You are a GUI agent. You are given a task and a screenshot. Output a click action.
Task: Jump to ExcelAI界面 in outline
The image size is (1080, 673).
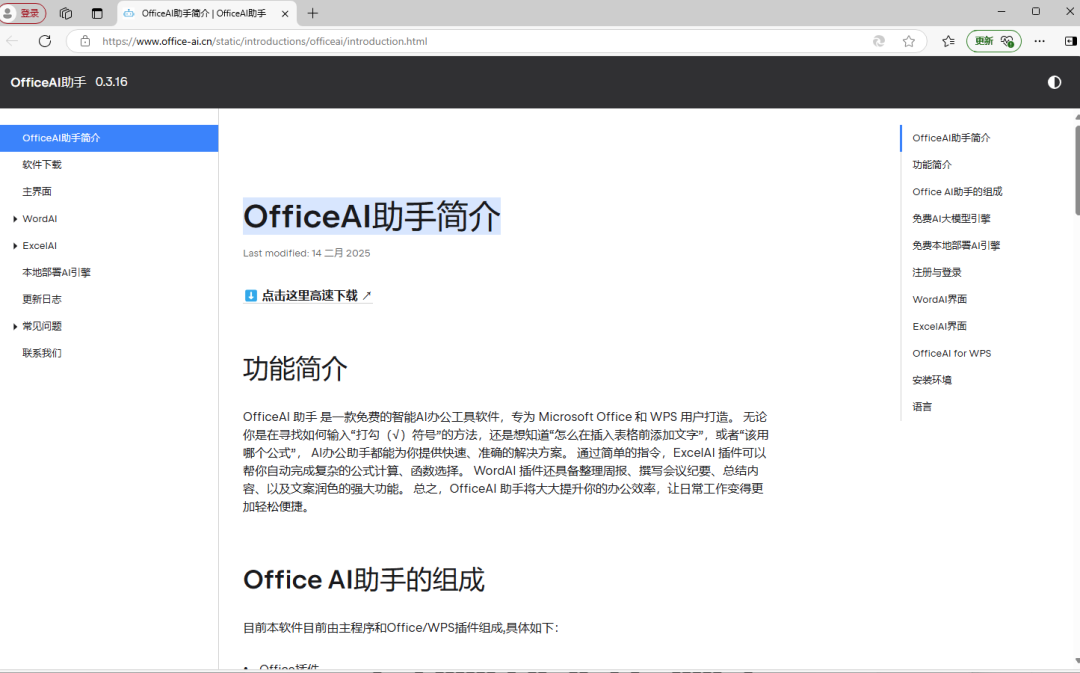pos(939,326)
